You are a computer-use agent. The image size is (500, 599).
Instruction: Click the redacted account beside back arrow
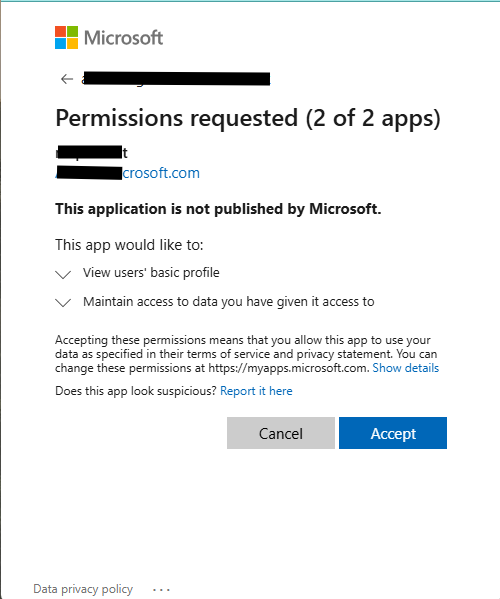click(176, 79)
